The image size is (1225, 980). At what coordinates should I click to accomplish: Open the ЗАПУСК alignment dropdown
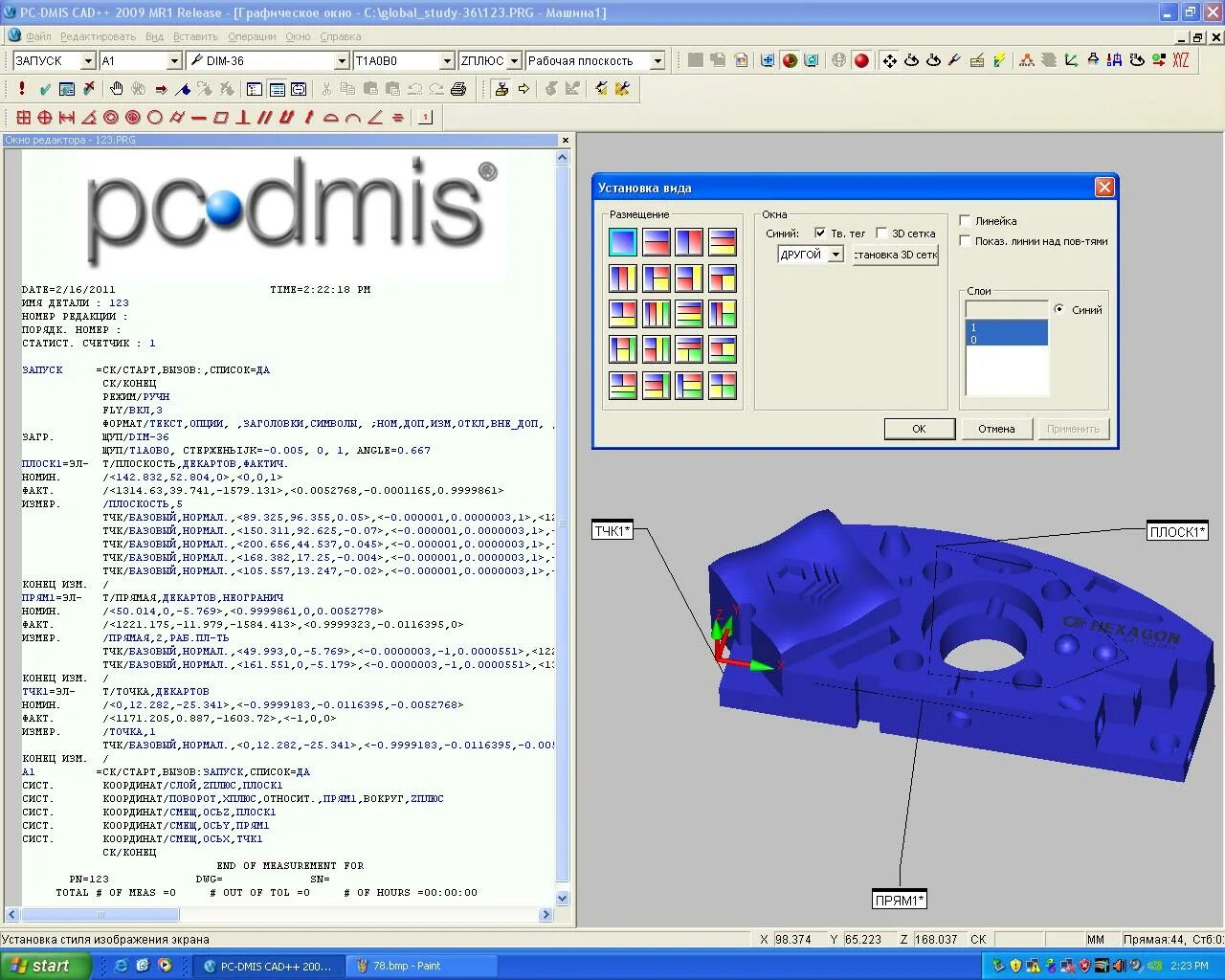coord(88,60)
